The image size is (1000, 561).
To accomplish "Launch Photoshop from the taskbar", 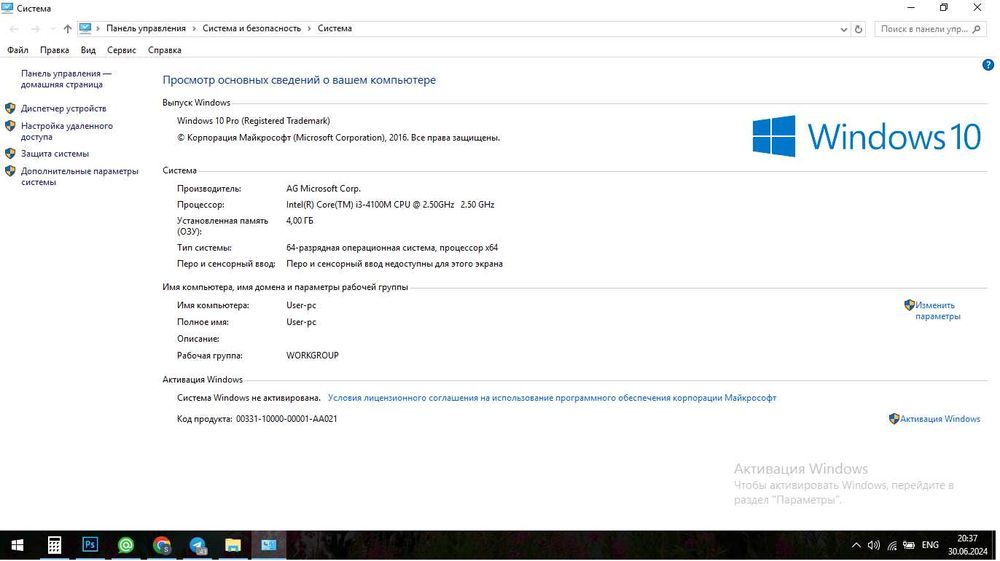I will [90, 544].
